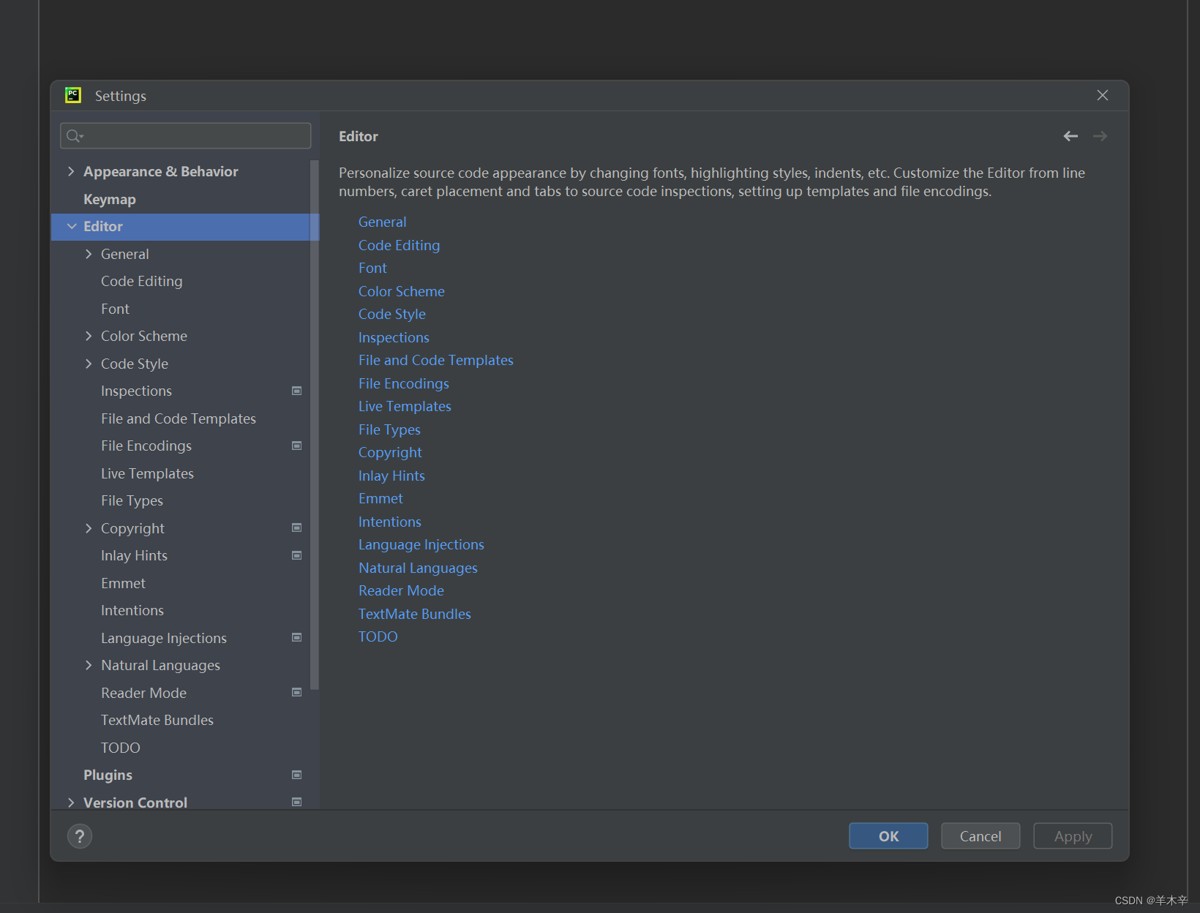
Task: Select TextMate Bundles in settings tree
Action: (x=157, y=720)
